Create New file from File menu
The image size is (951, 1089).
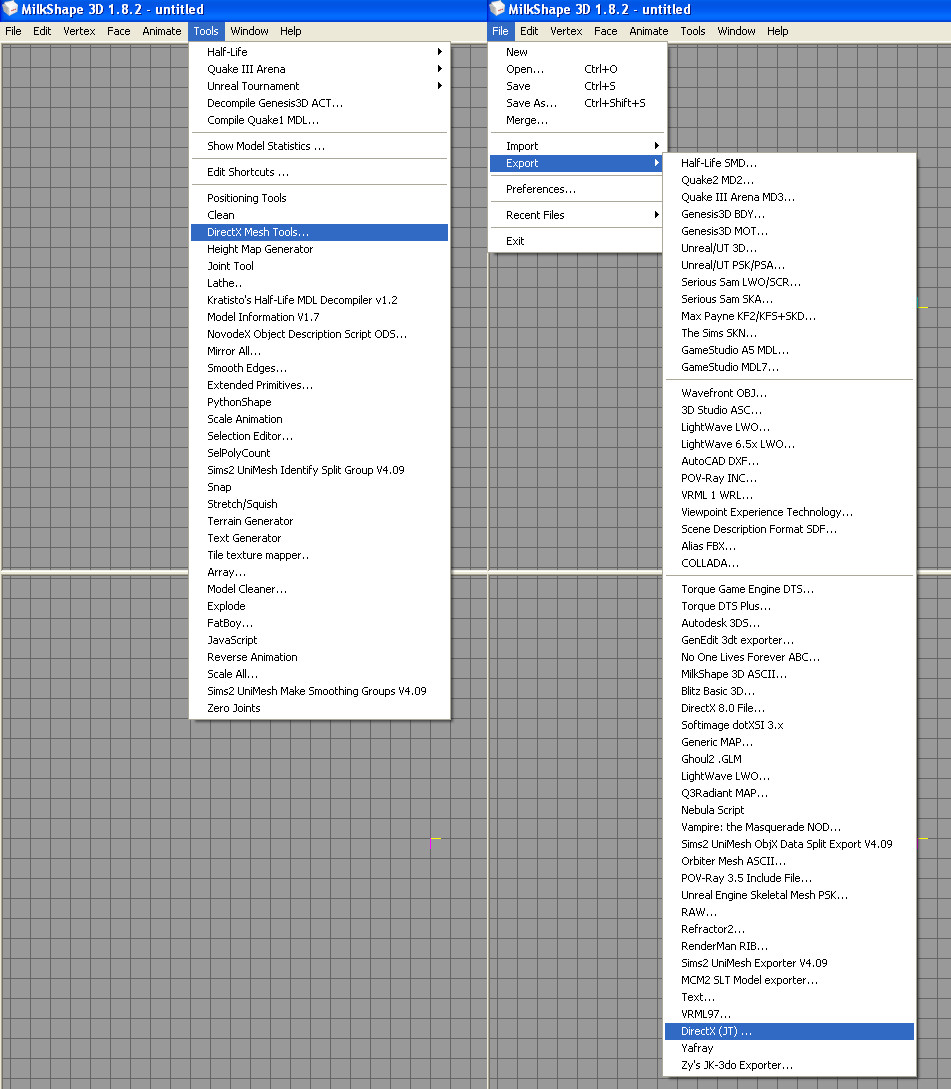pyautogui.click(x=576, y=52)
